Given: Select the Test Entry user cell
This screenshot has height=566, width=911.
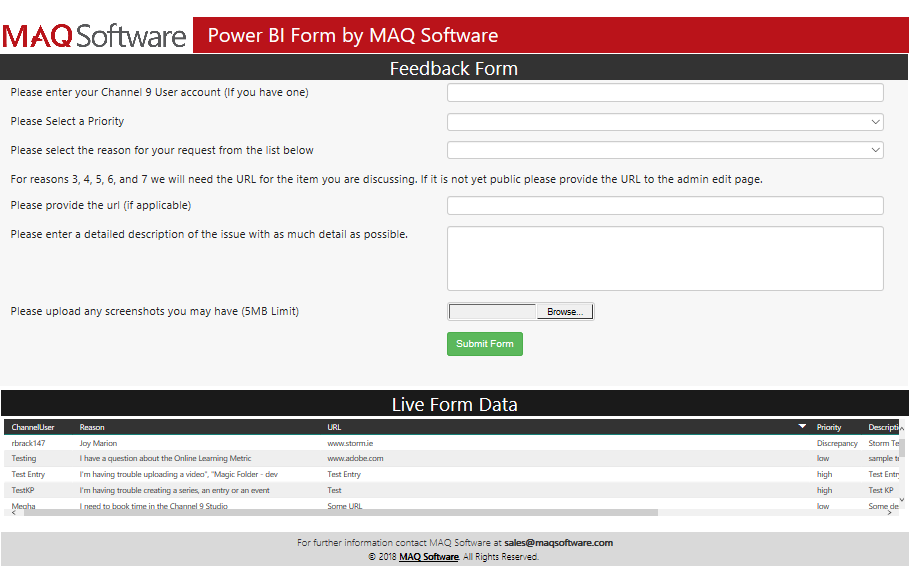Looking at the screenshot, I should 28,474.
